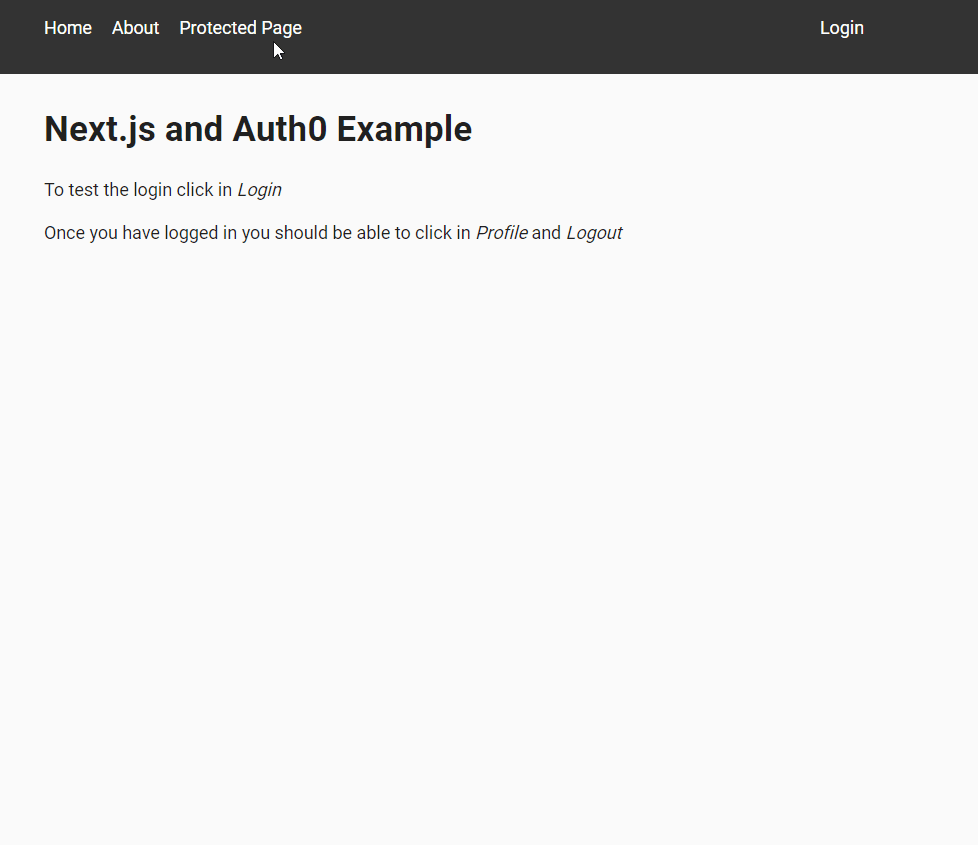Click the blank white page area below the paragraphs
This screenshot has height=845, width=978.
coord(489,530)
